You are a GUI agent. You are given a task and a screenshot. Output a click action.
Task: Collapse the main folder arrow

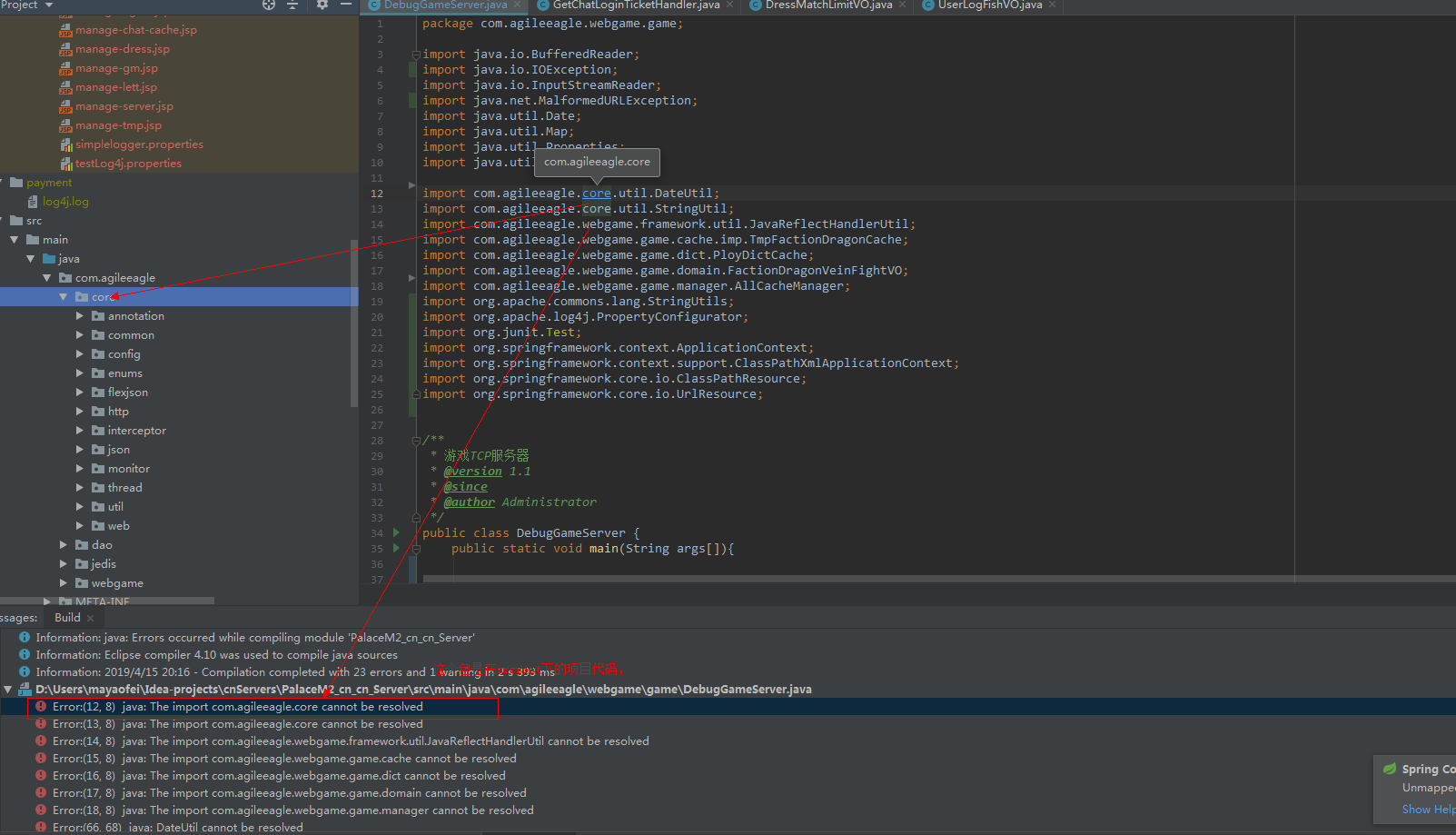click(x=15, y=240)
